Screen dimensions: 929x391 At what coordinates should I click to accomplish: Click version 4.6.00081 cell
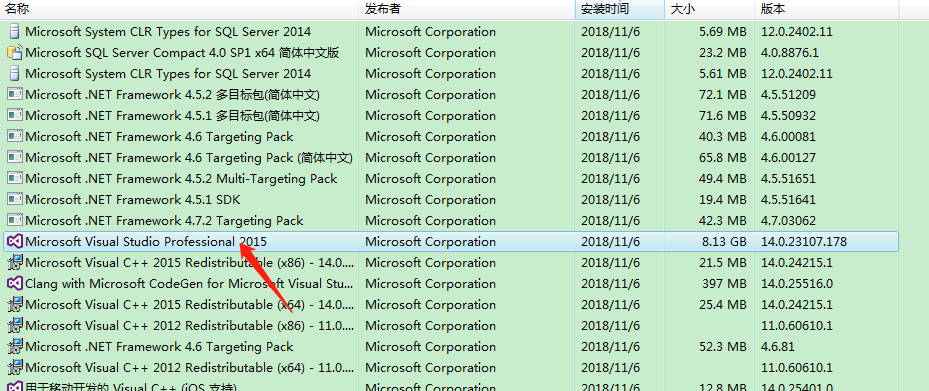tap(789, 136)
